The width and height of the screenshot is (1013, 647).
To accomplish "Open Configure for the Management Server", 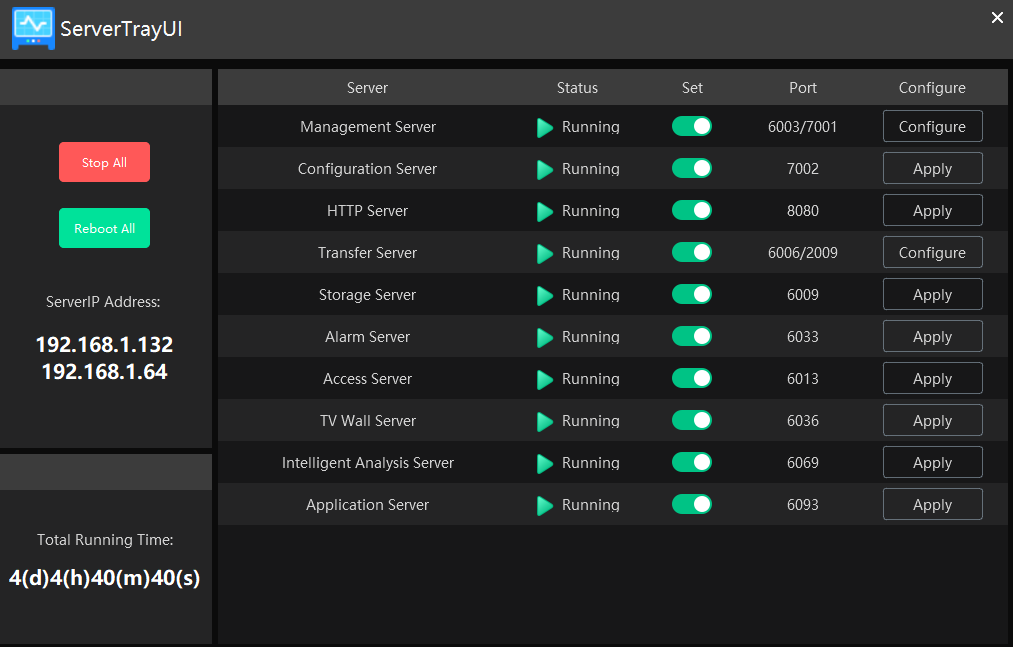I will [x=932, y=127].
